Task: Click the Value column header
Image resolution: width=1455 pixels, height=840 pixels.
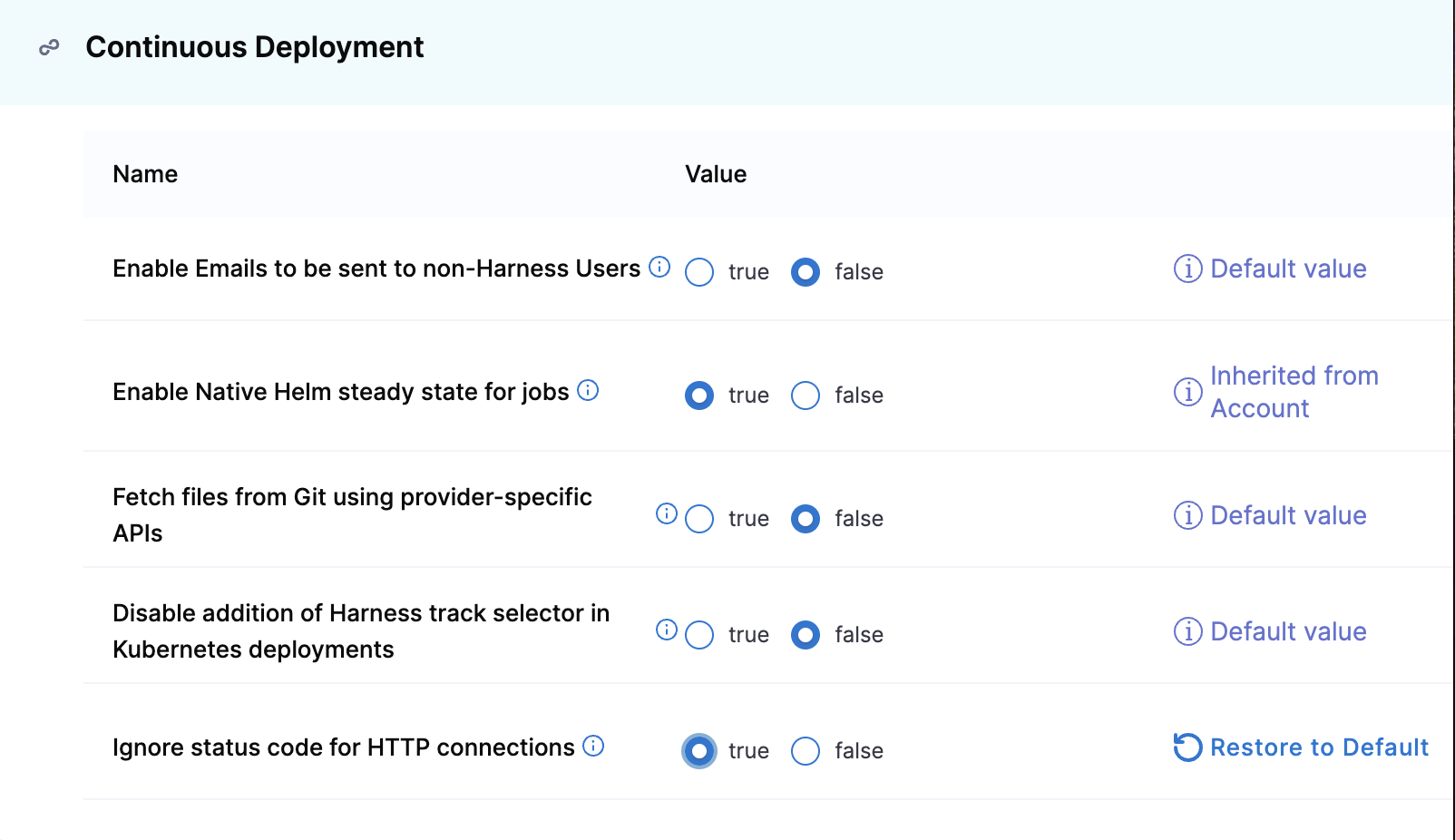Action: pyautogui.click(x=717, y=173)
